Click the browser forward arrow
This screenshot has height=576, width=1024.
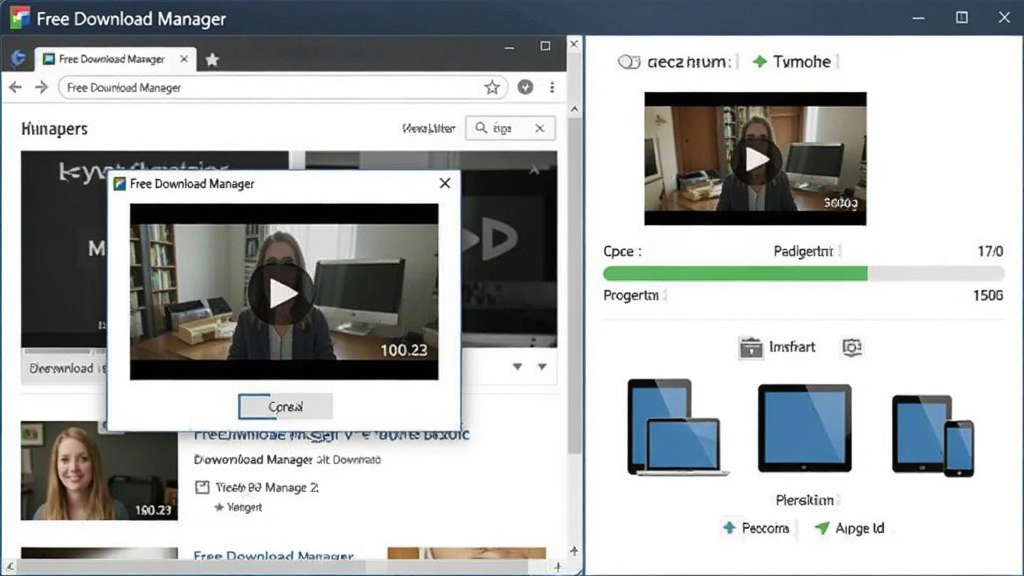tap(41, 88)
